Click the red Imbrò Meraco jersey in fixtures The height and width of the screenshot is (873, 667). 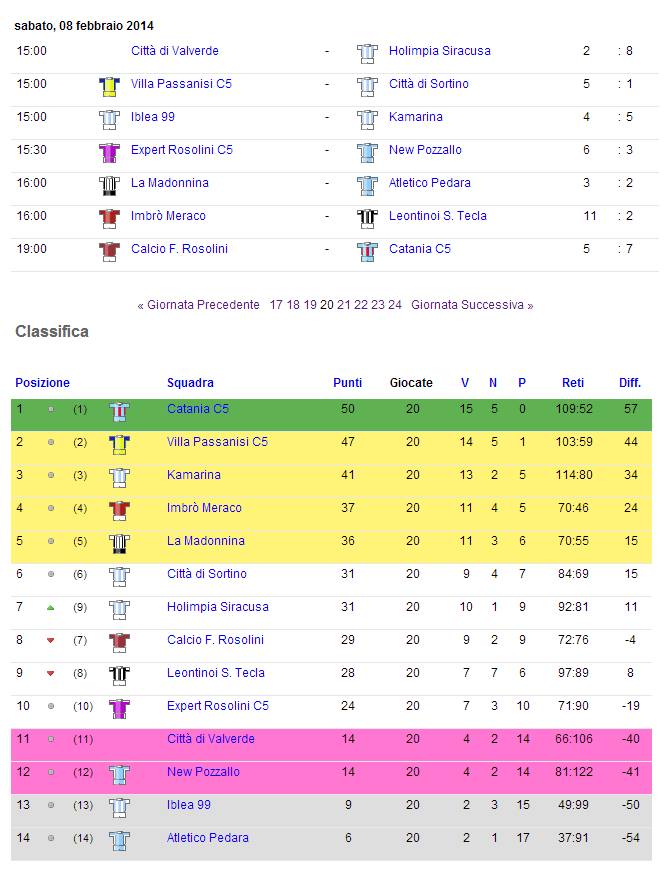[109, 218]
